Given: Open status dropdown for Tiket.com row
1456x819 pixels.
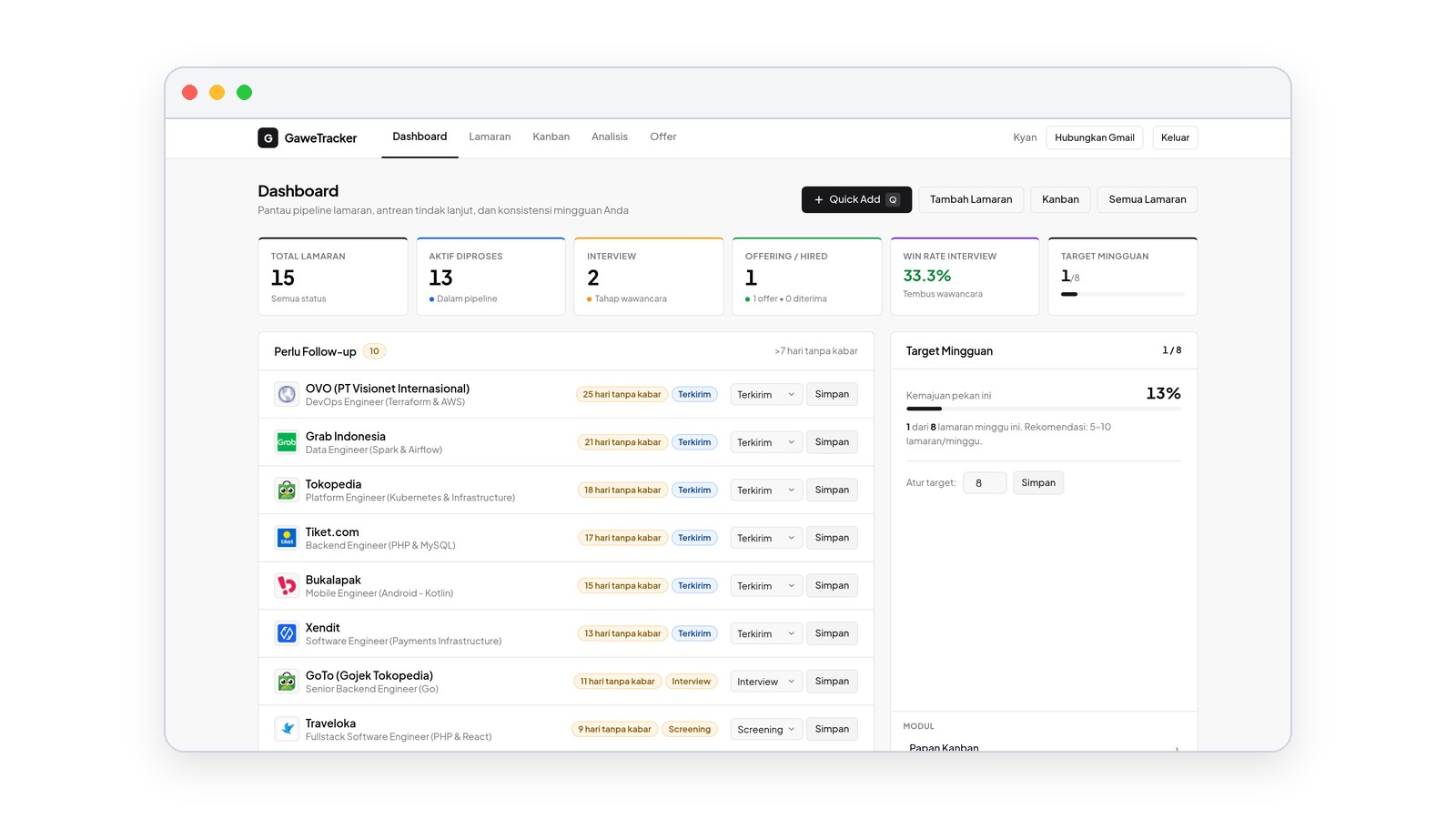Looking at the screenshot, I should click(766, 538).
